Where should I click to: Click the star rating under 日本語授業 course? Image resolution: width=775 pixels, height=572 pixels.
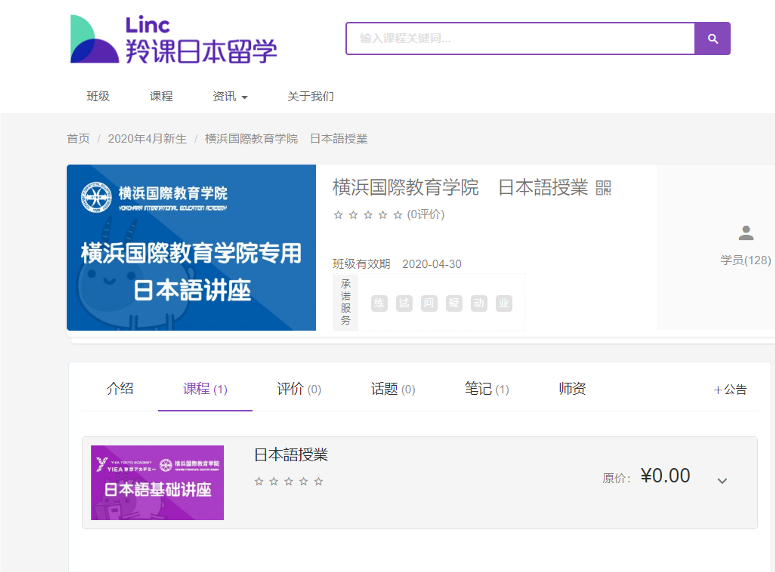[289, 481]
